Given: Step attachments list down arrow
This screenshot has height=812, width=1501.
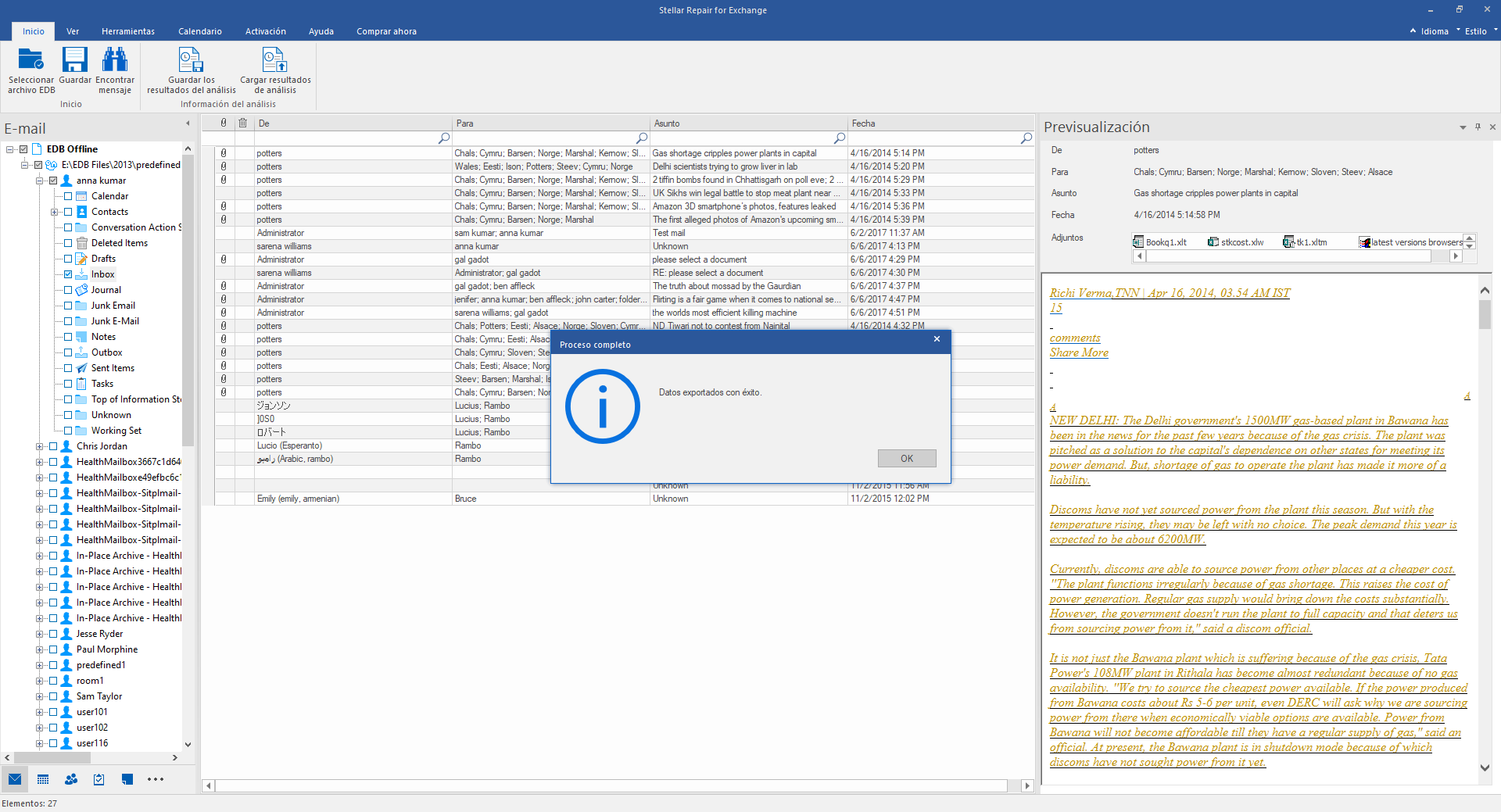Looking at the screenshot, I should [x=1470, y=246].
